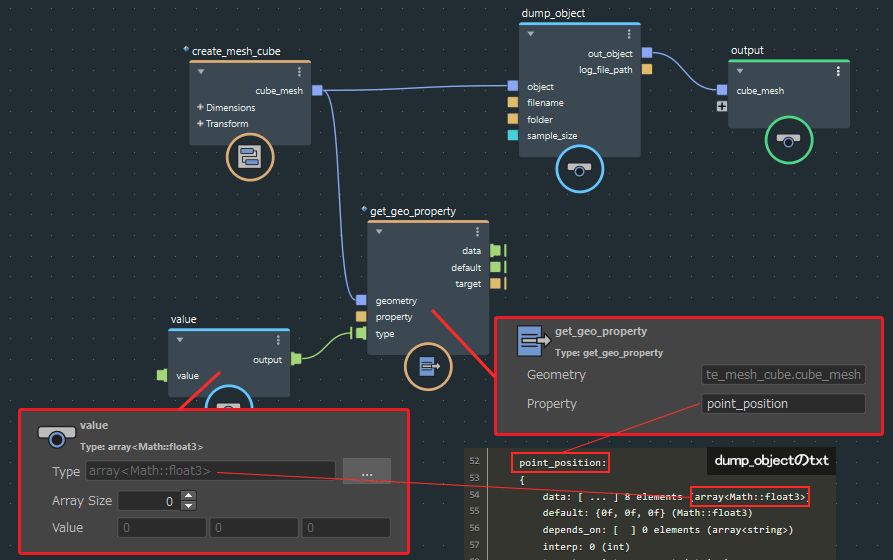Click the output node green circle icon
Image resolution: width=893 pixels, height=560 pixels.
click(788, 140)
